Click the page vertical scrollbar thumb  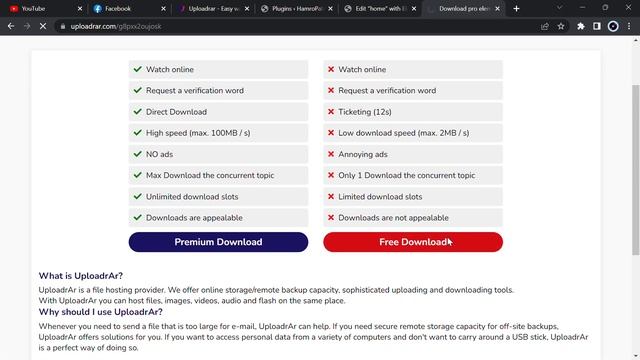[636, 170]
